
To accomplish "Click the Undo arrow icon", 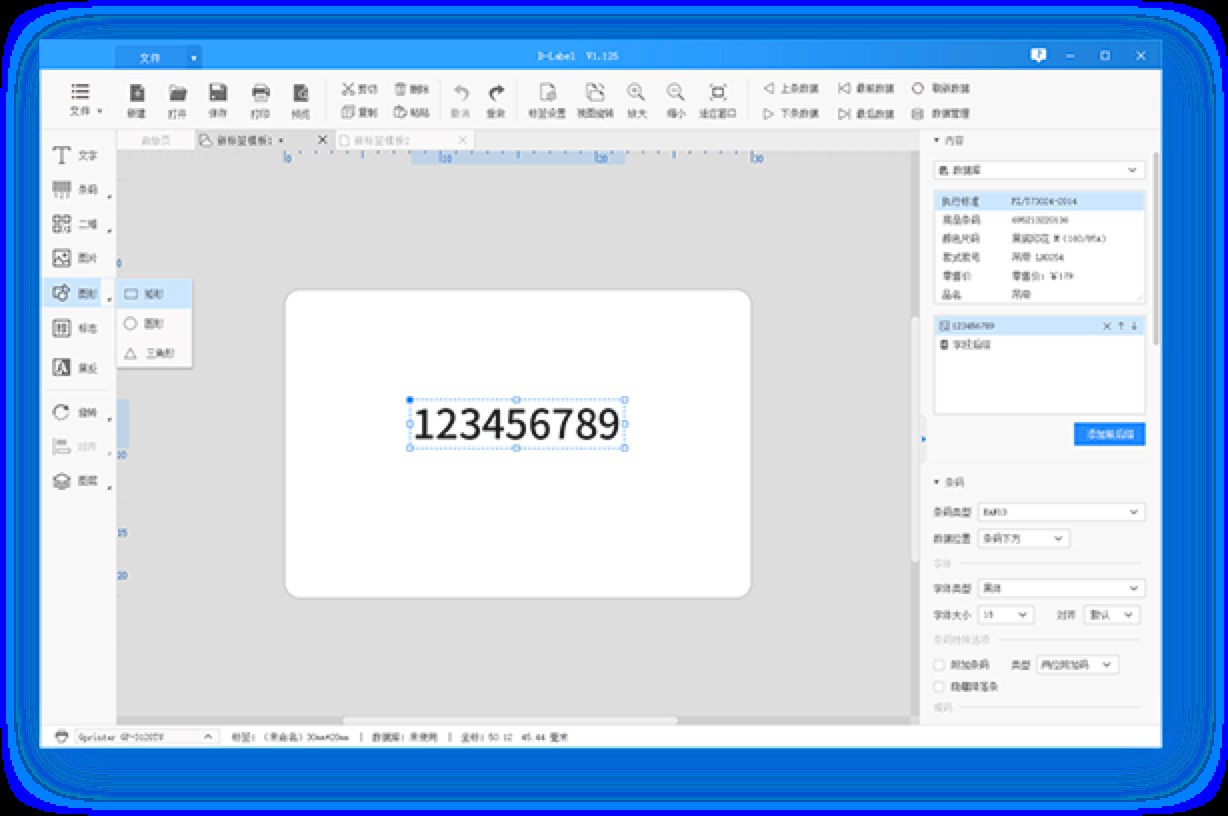I will pos(461,93).
